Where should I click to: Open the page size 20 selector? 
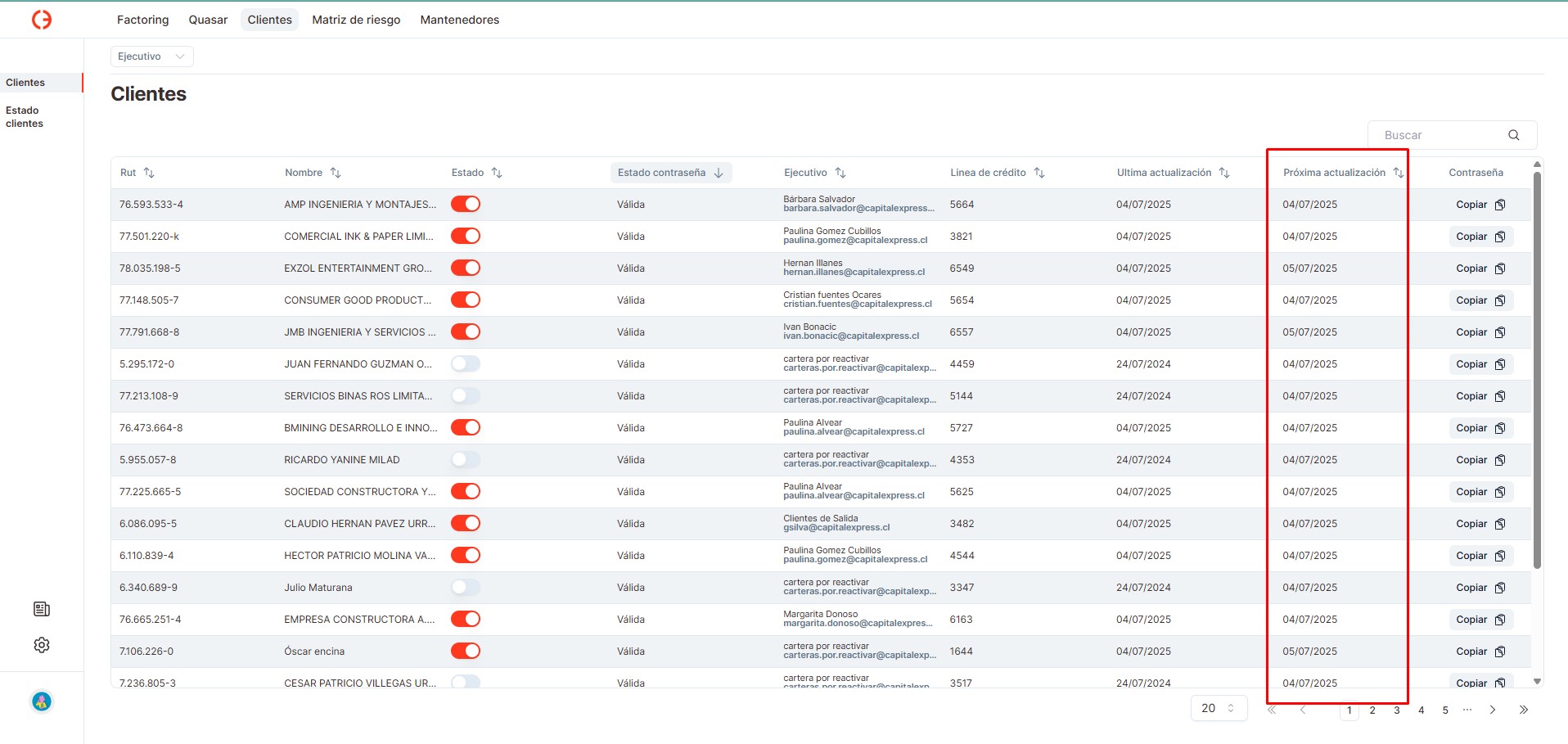(1218, 708)
